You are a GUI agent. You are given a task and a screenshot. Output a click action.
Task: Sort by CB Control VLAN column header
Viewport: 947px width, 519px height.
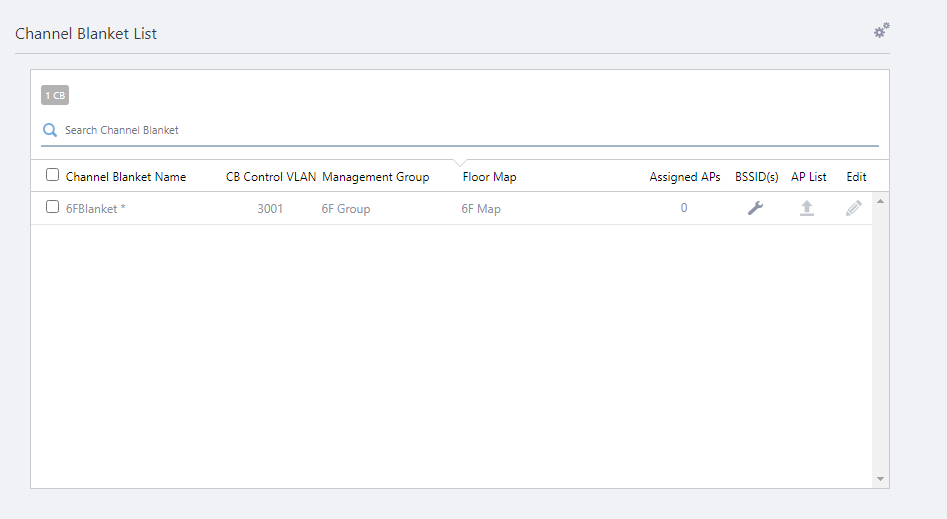[x=270, y=177]
